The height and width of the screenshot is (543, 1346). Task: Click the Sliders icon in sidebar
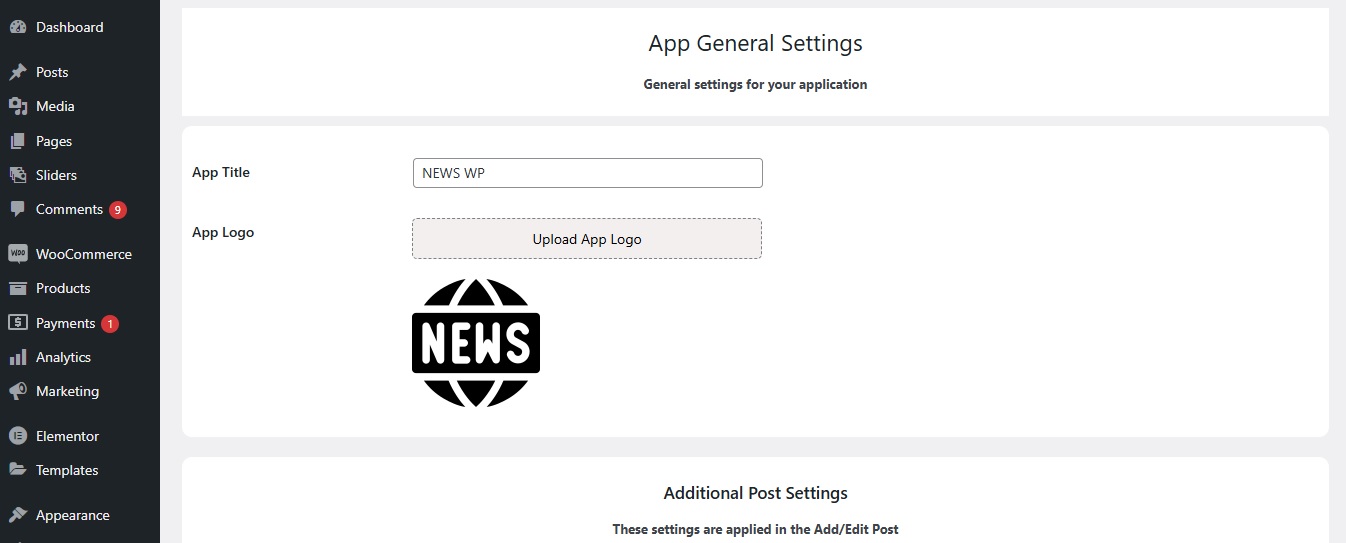click(x=17, y=175)
